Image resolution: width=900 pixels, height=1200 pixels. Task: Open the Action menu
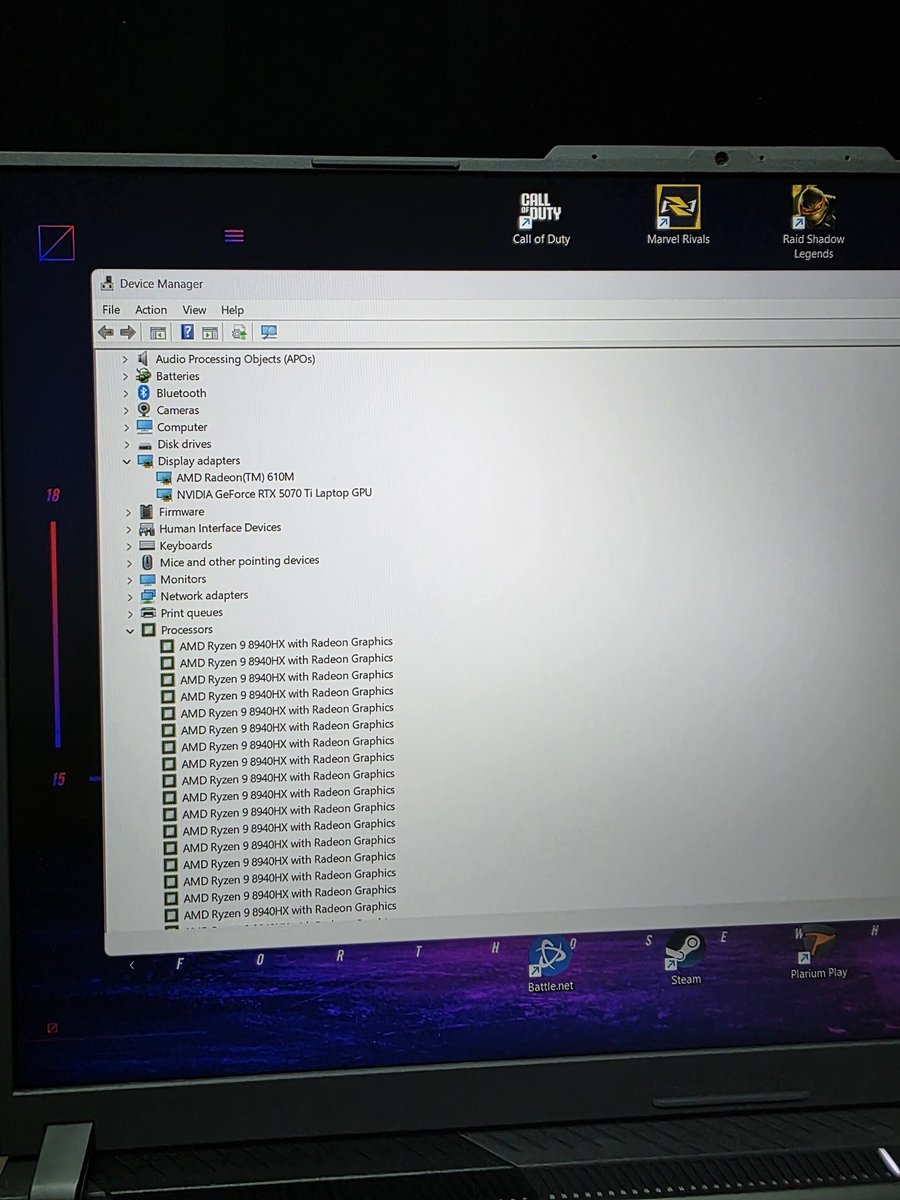pos(151,310)
